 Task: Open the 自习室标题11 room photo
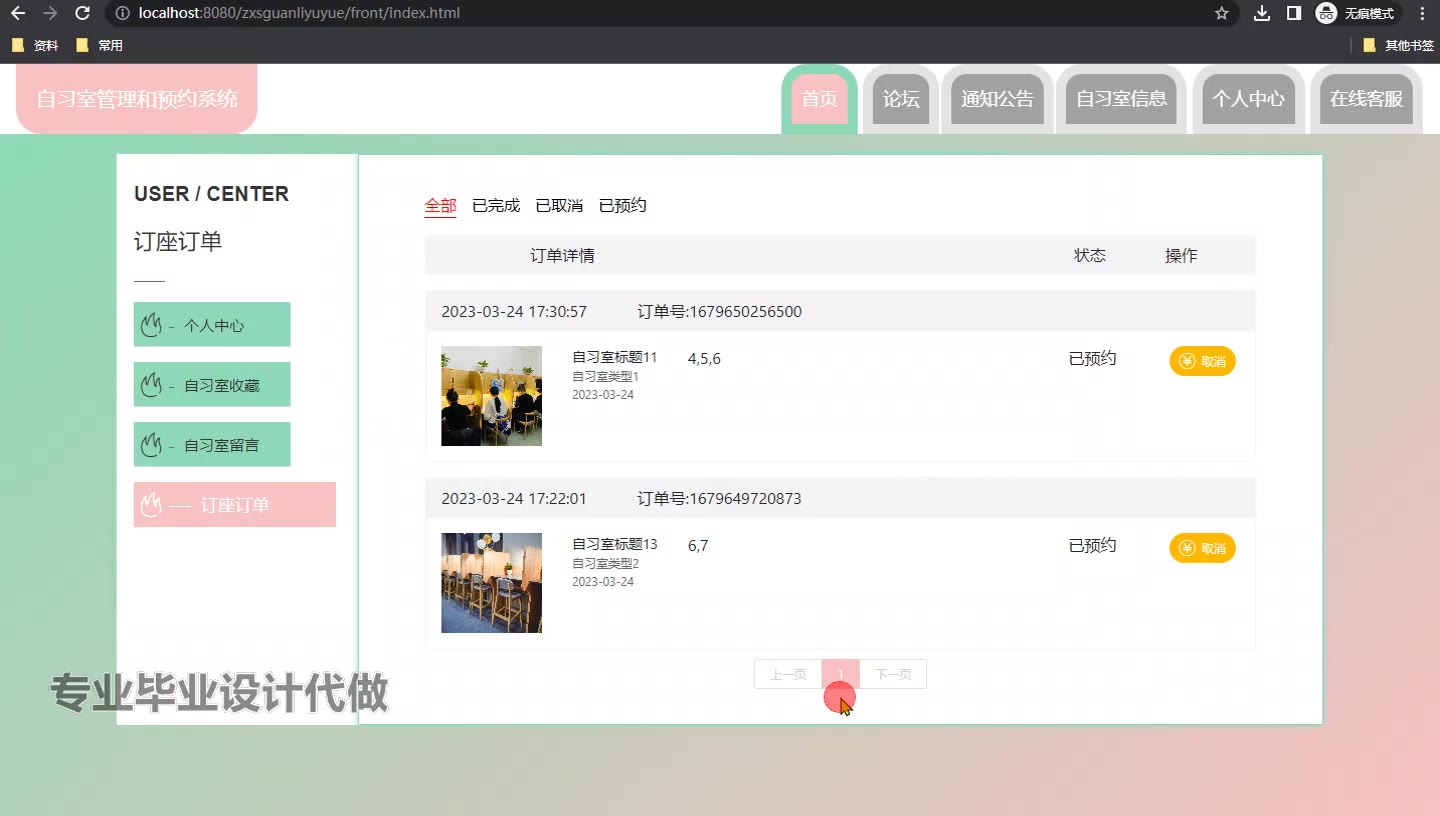[491, 396]
